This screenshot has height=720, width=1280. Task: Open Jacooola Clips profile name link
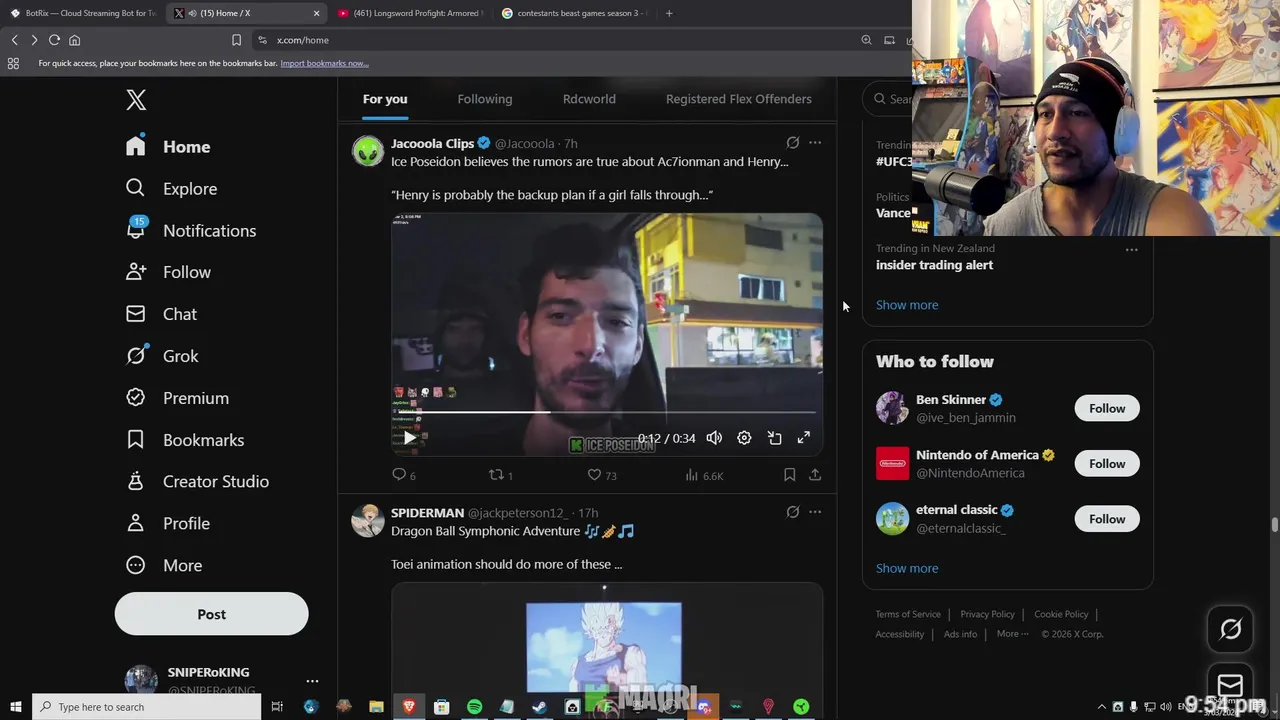coord(432,143)
